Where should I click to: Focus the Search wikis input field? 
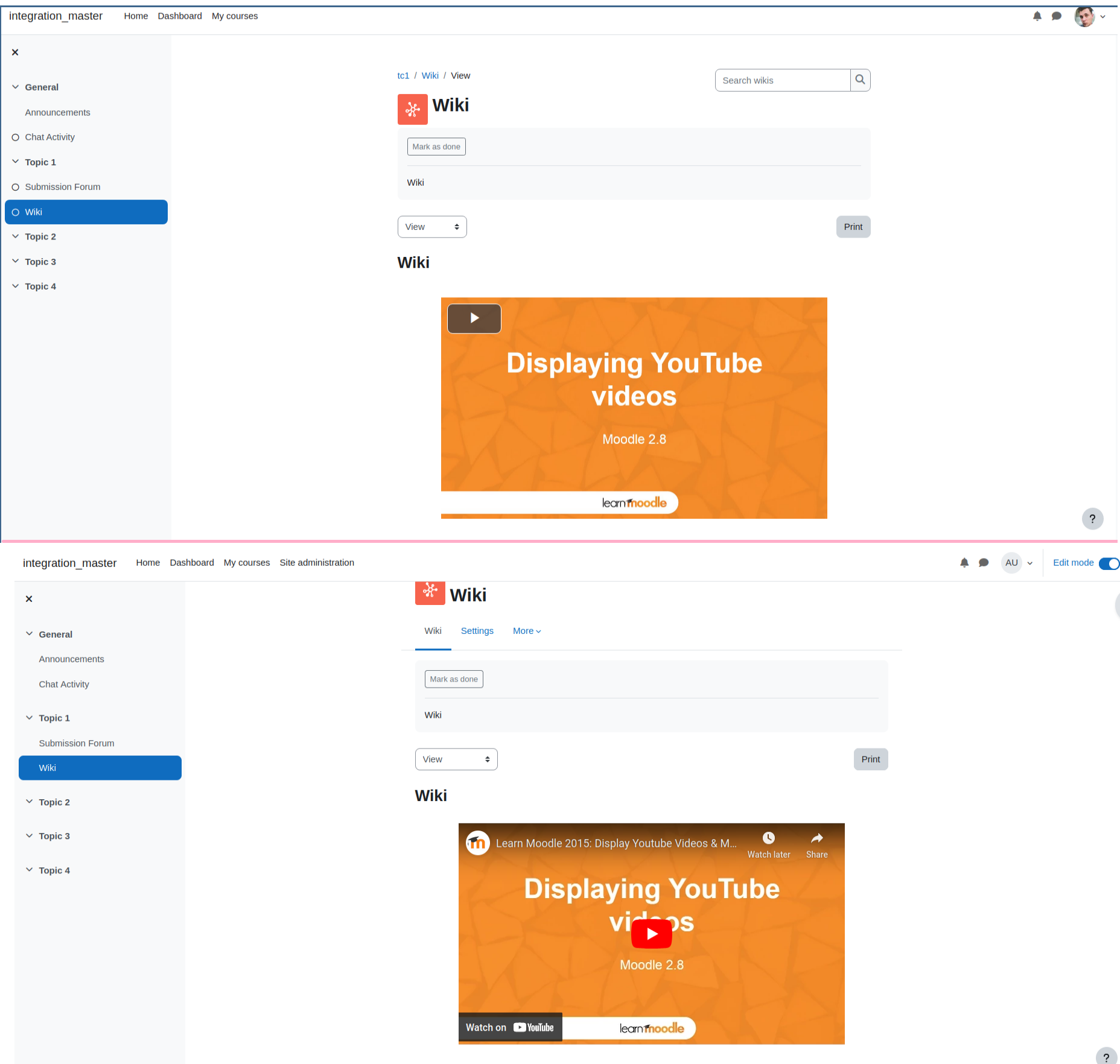(783, 80)
